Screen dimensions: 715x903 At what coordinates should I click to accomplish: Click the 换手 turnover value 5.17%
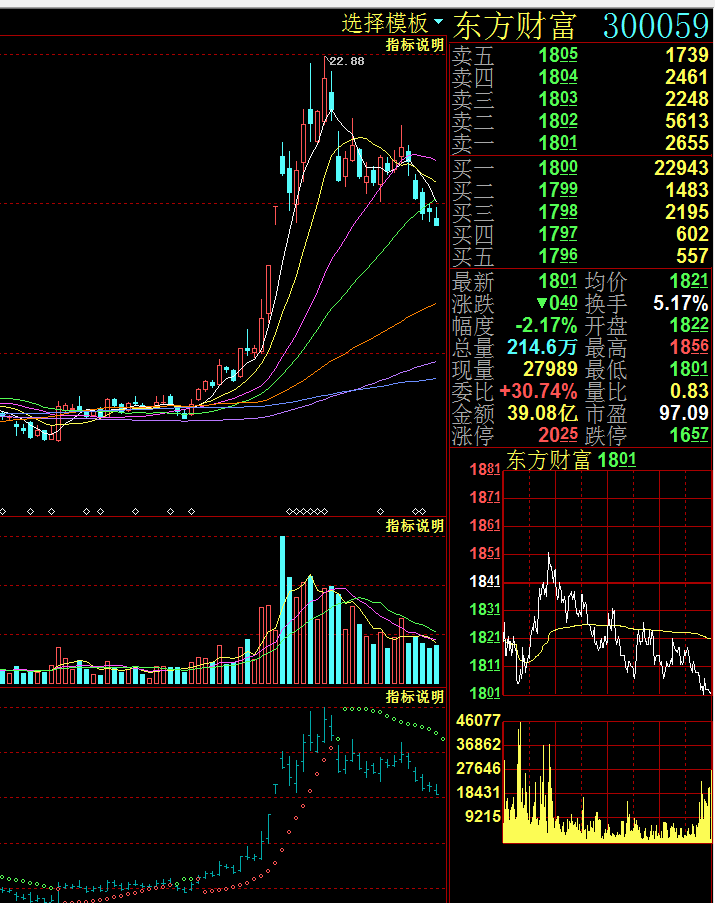point(680,303)
